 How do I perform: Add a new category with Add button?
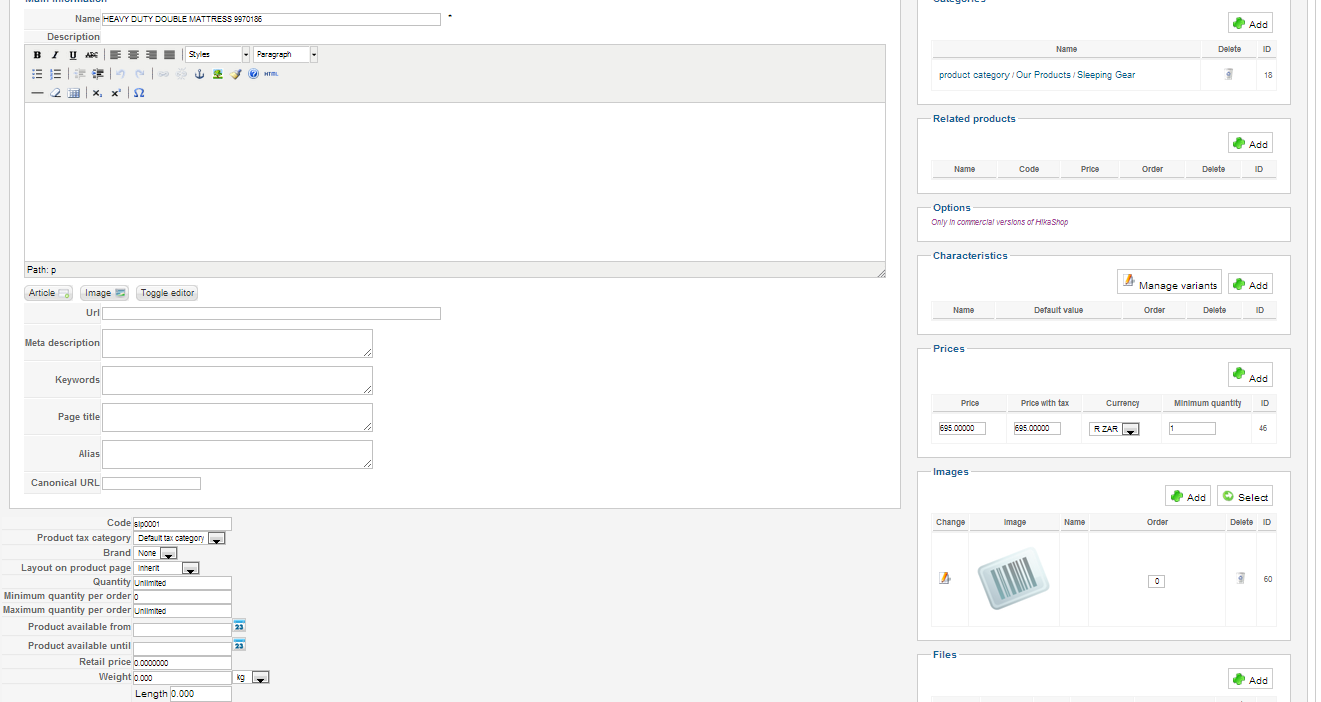1250,24
